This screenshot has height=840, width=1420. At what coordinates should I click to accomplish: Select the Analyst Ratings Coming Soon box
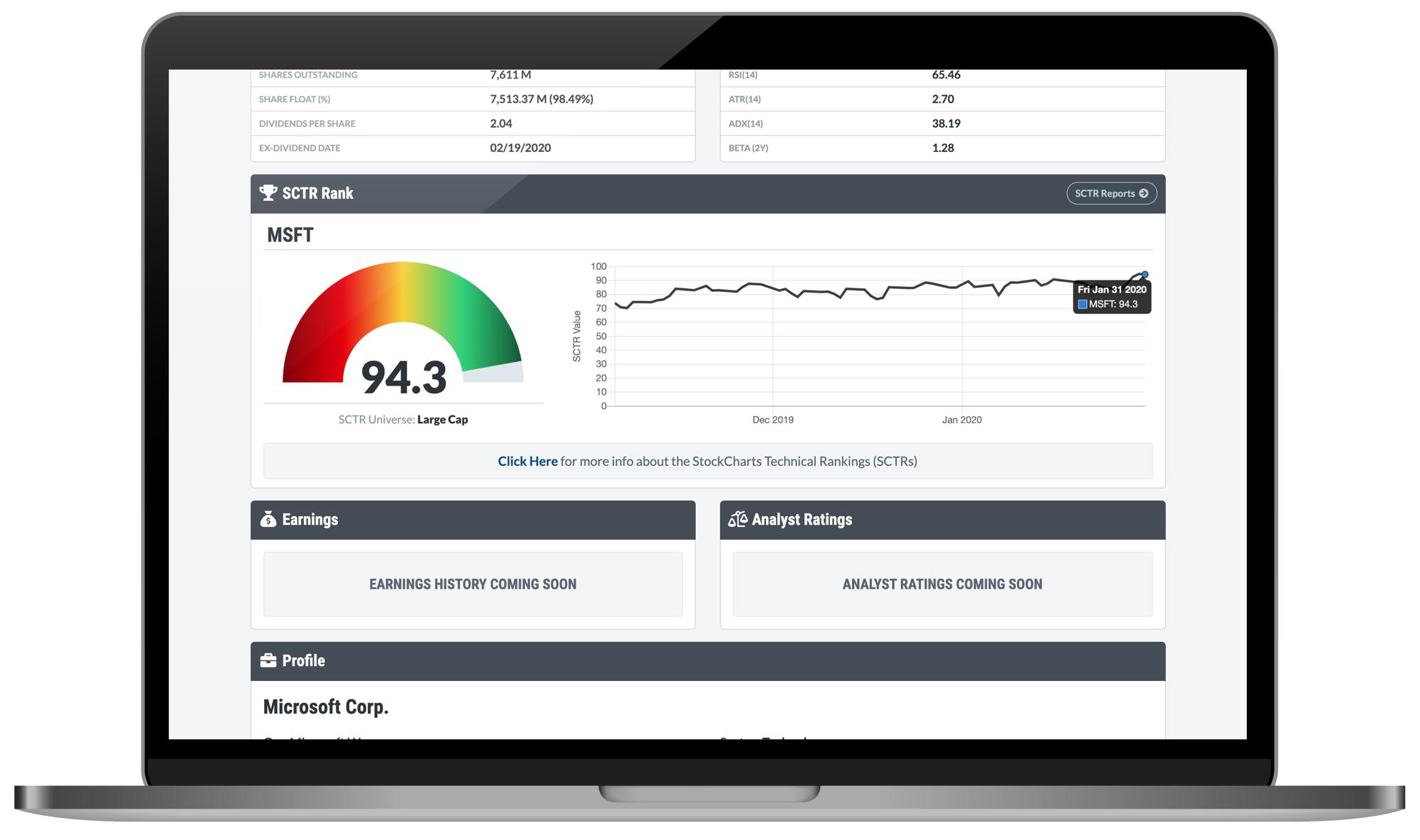click(x=942, y=584)
